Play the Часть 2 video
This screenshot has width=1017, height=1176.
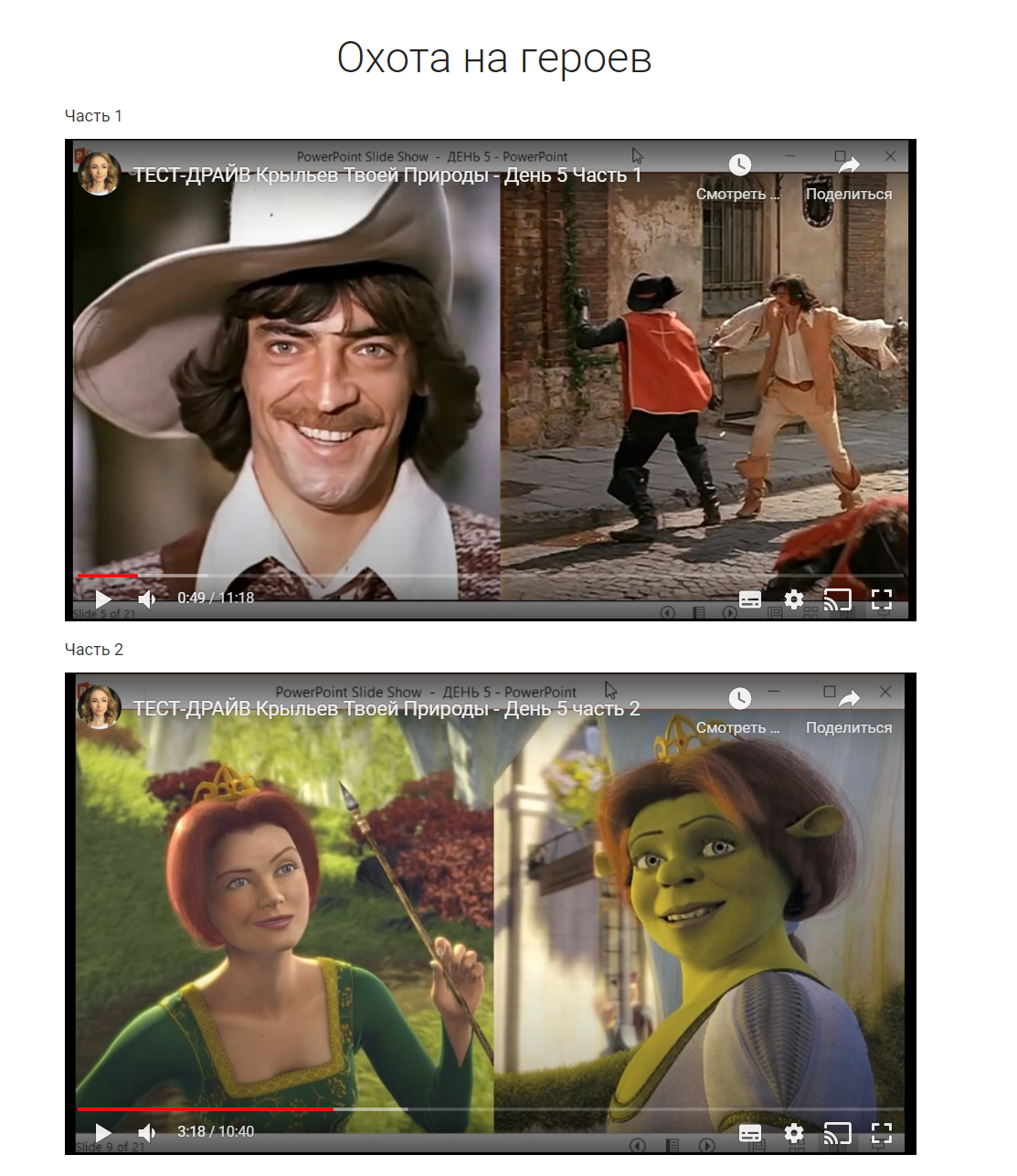103,1132
